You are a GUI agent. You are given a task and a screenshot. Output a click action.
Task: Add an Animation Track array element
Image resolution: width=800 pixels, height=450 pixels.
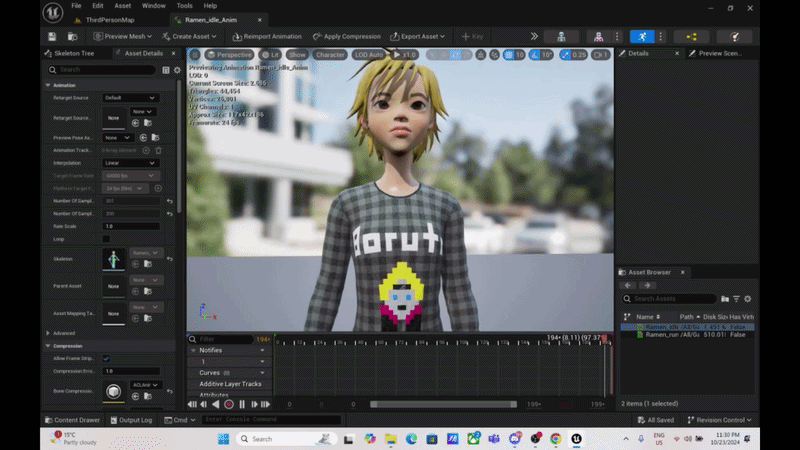click(146, 150)
